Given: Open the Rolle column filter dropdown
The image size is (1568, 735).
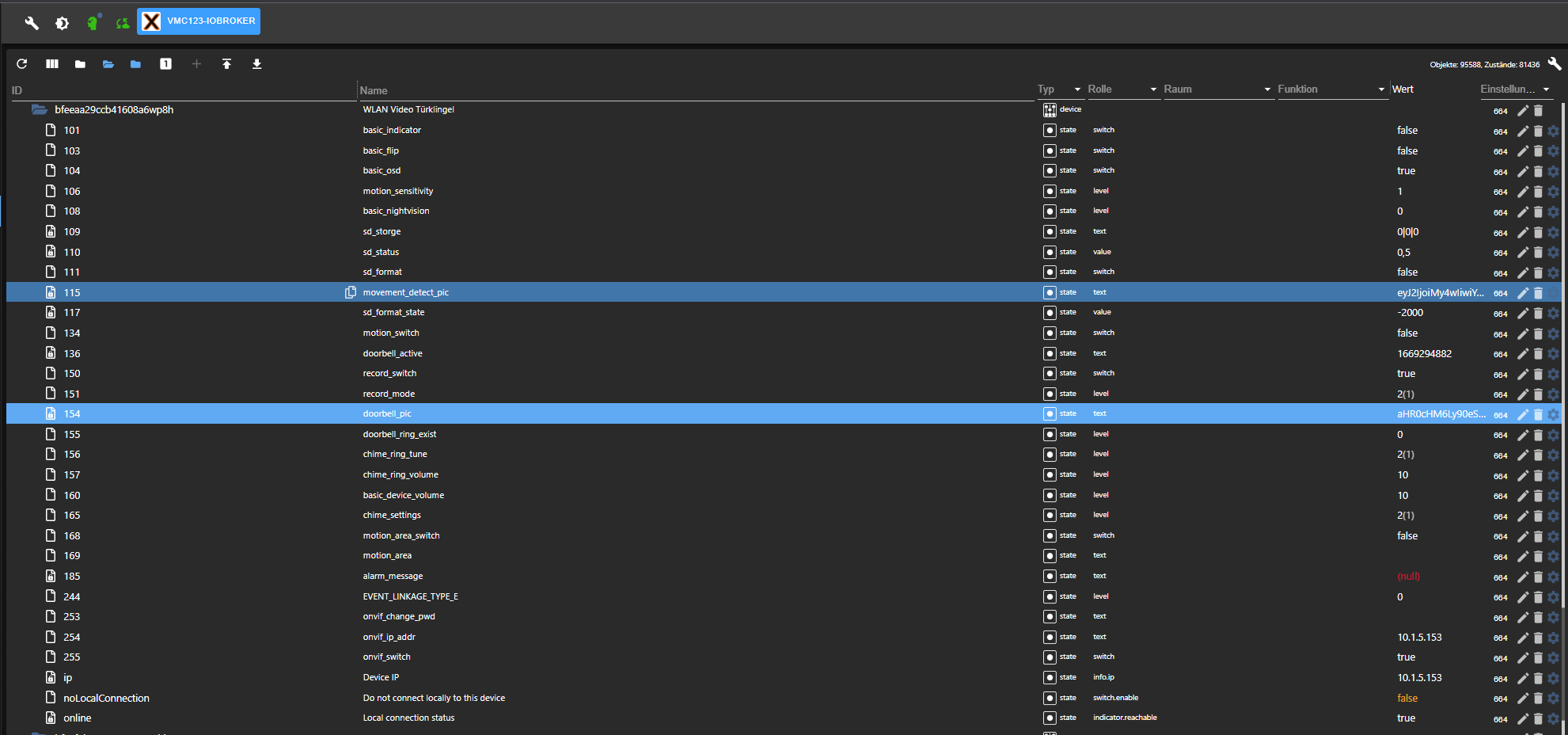Looking at the screenshot, I should pos(1152,89).
